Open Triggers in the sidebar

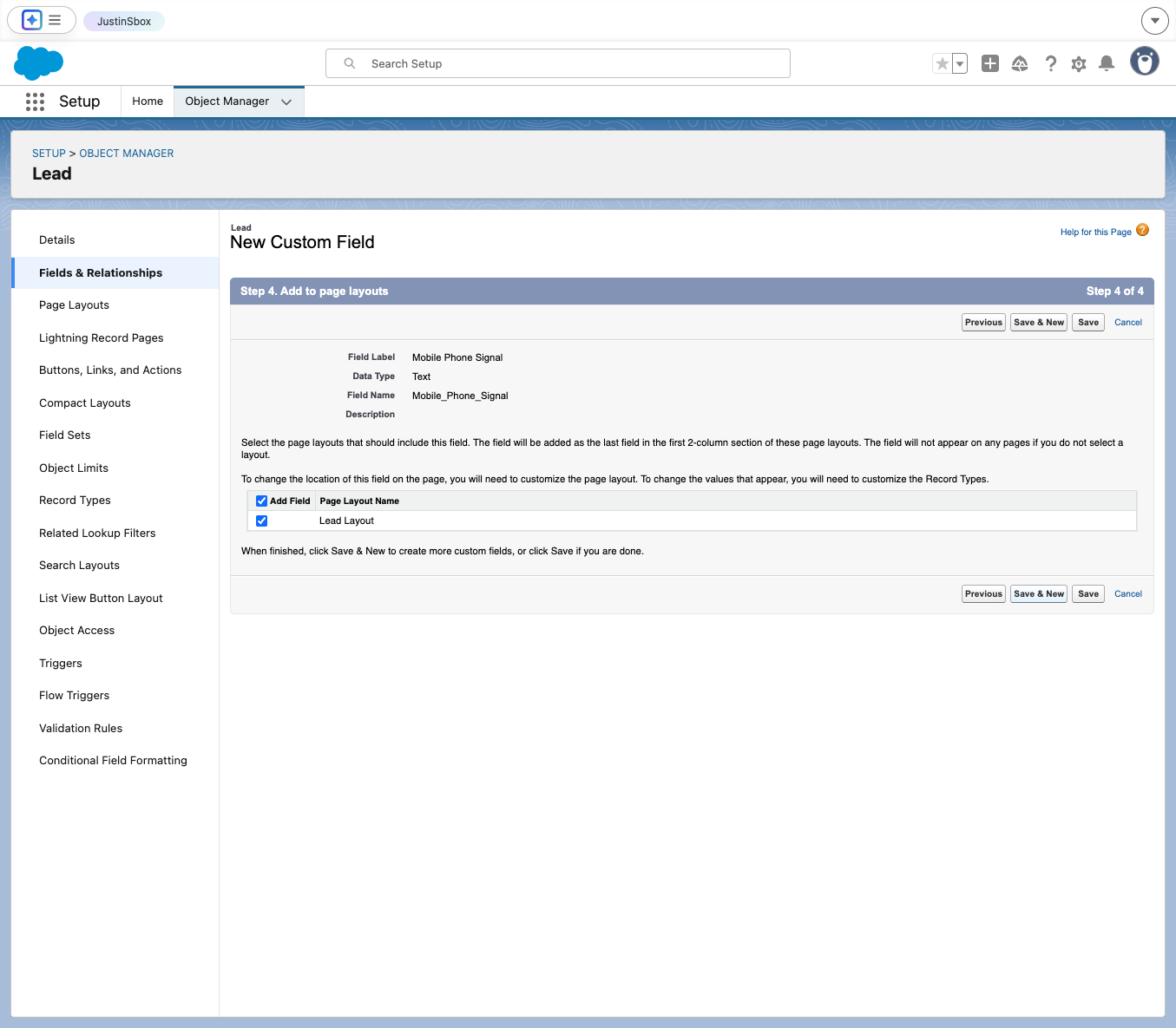61,663
